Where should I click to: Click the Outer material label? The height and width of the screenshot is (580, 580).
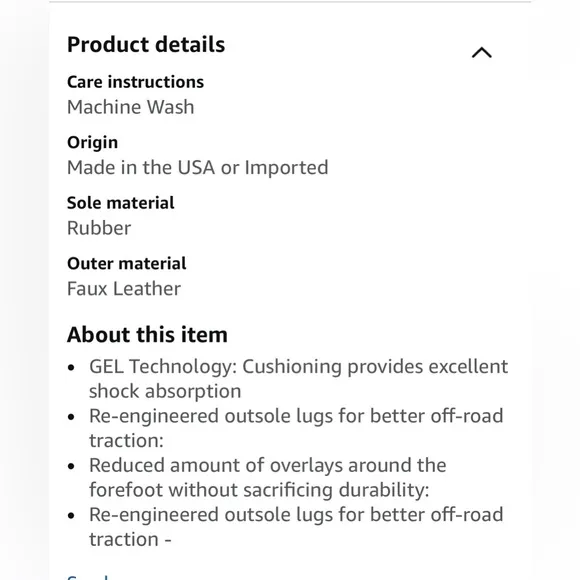[127, 263]
